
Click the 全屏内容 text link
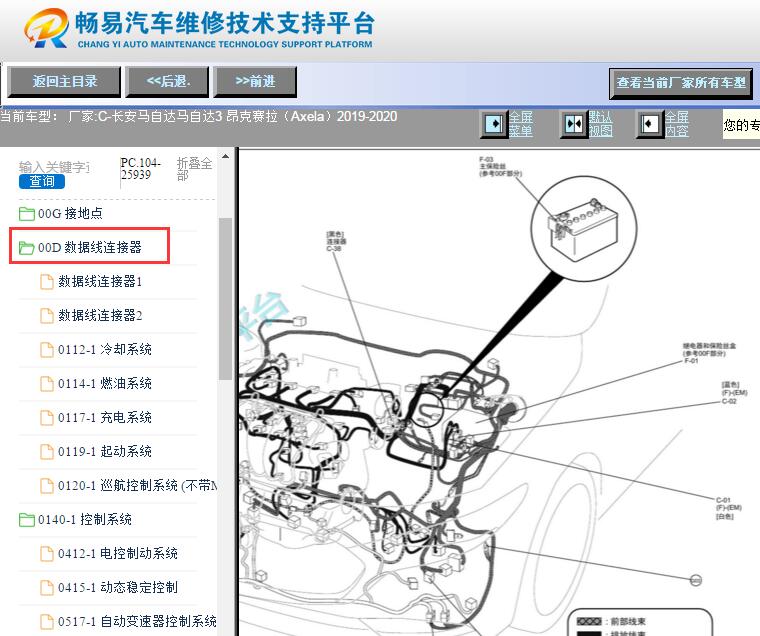[x=677, y=124]
